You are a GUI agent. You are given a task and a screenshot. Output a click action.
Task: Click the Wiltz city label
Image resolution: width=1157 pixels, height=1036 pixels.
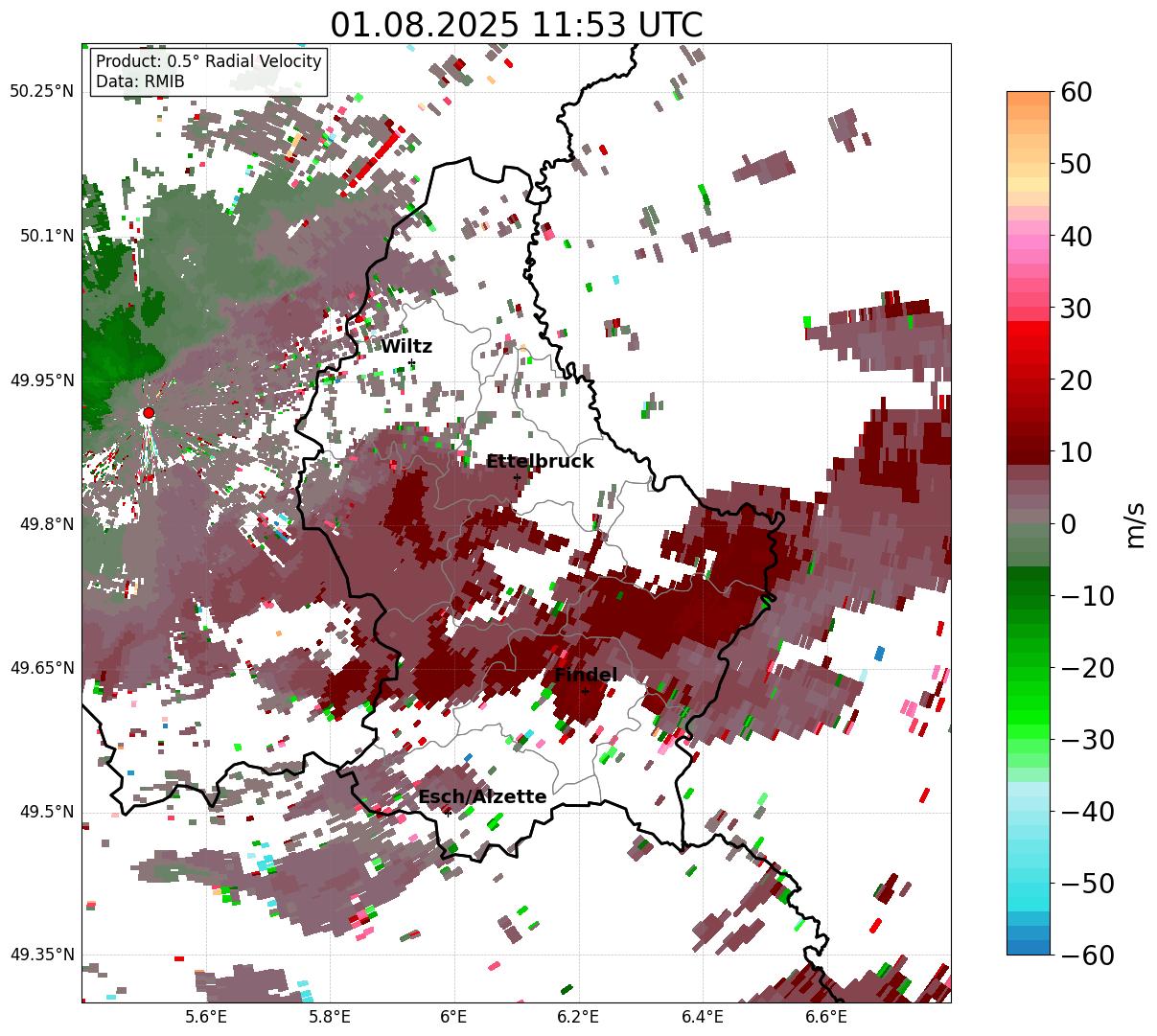click(x=406, y=347)
